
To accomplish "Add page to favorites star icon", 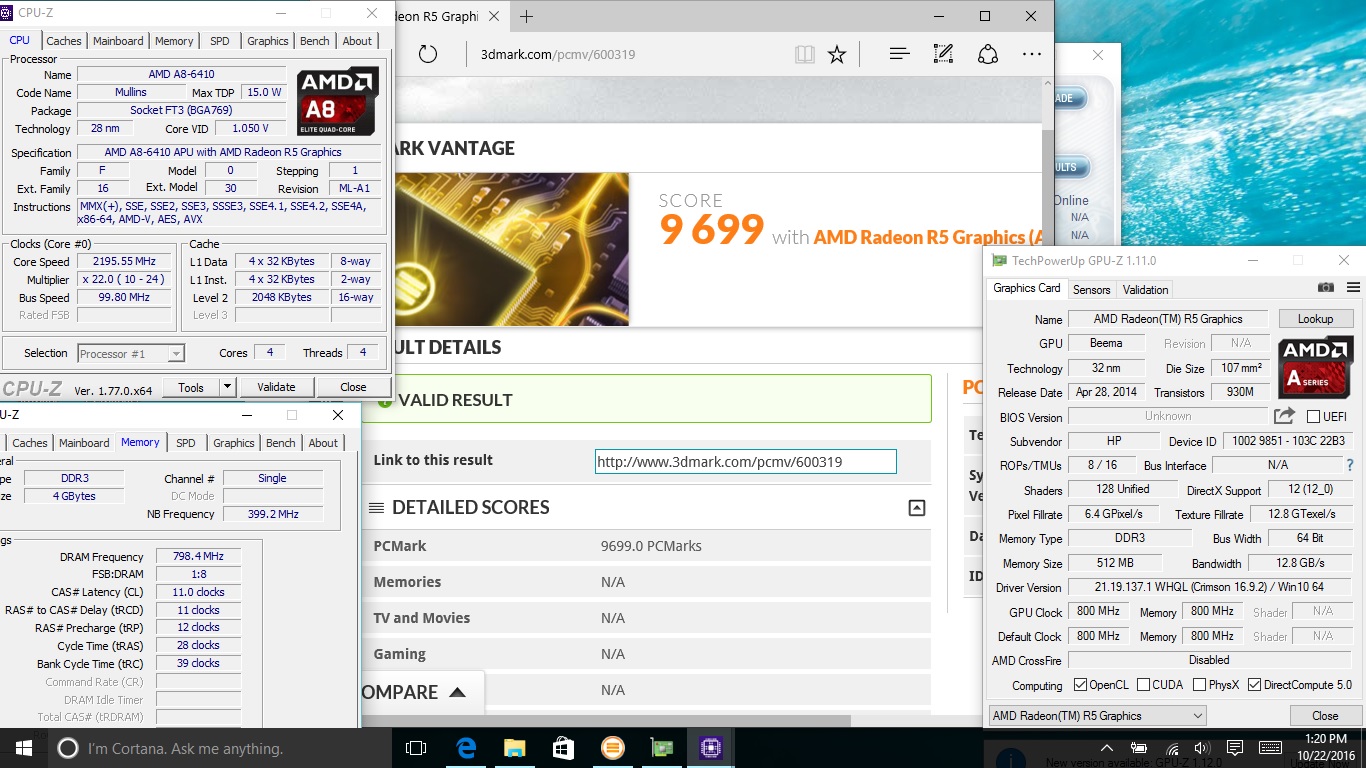I will tap(837, 54).
